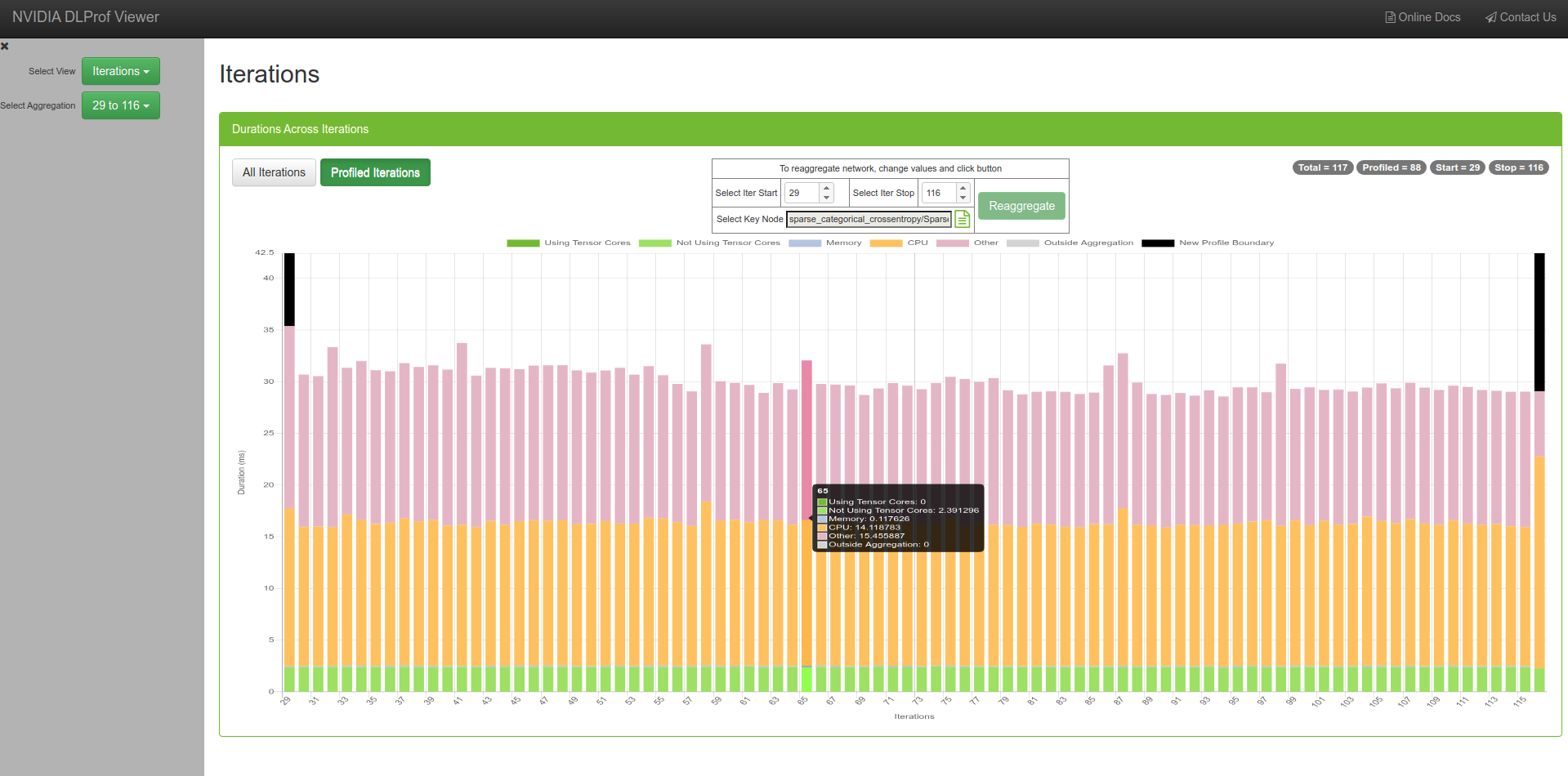This screenshot has height=776, width=1568.
Task: Select the Profiled Iterations tab
Action: pyautogui.click(x=375, y=172)
